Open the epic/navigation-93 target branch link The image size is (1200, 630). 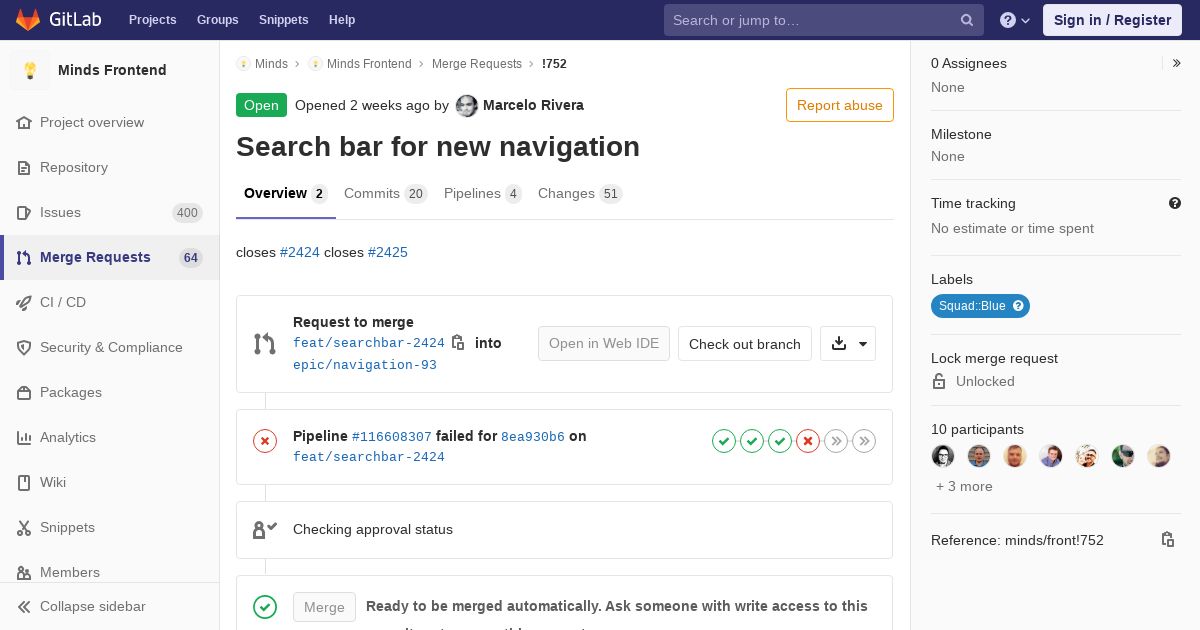(x=365, y=365)
